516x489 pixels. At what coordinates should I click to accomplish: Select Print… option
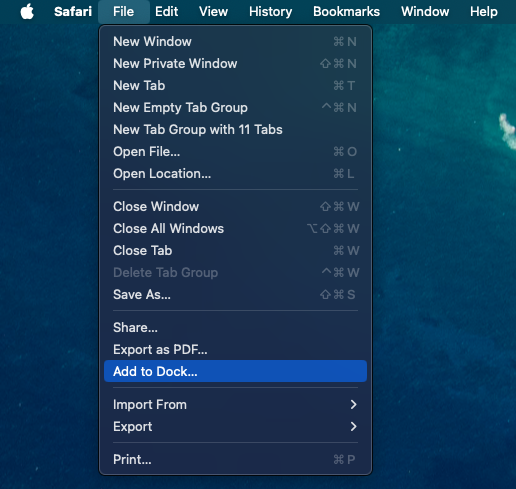tap(235, 459)
